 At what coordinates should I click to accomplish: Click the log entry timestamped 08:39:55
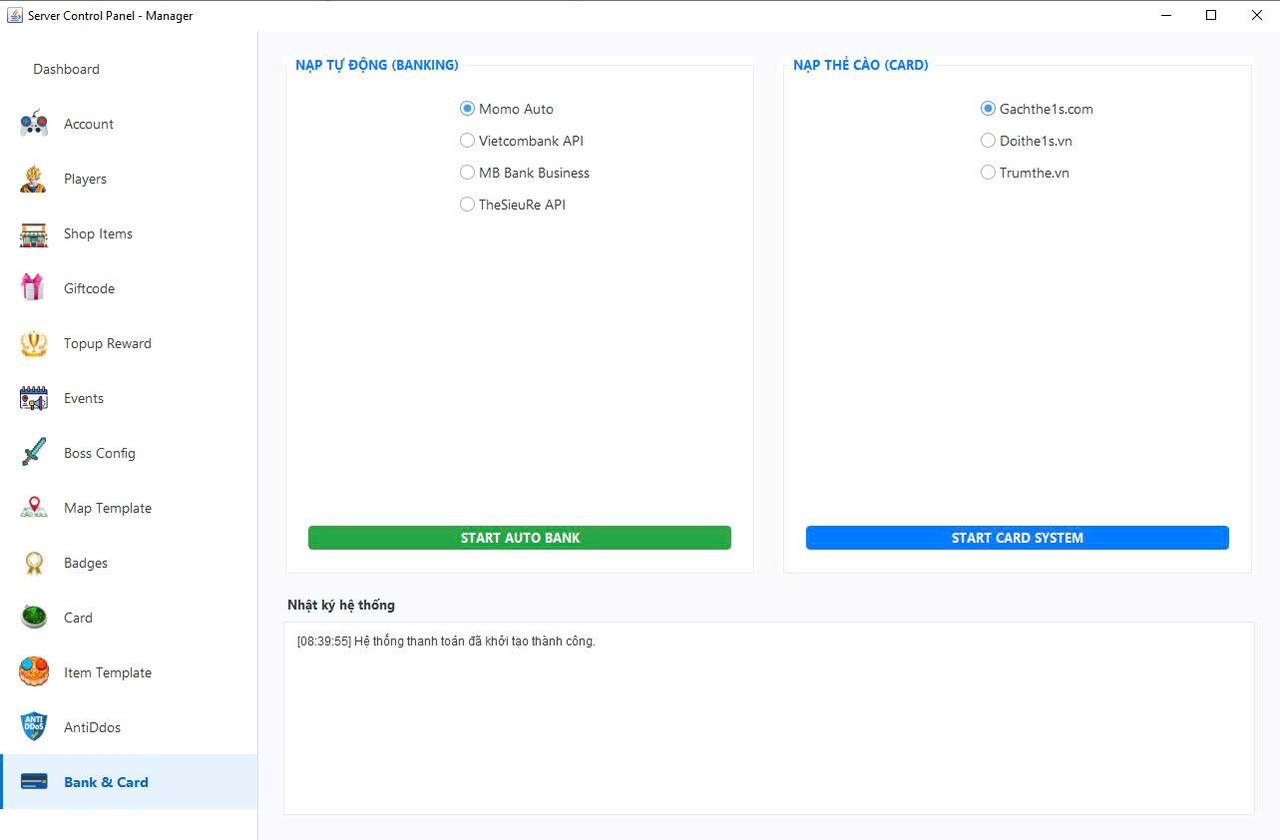(x=446, y=641)
